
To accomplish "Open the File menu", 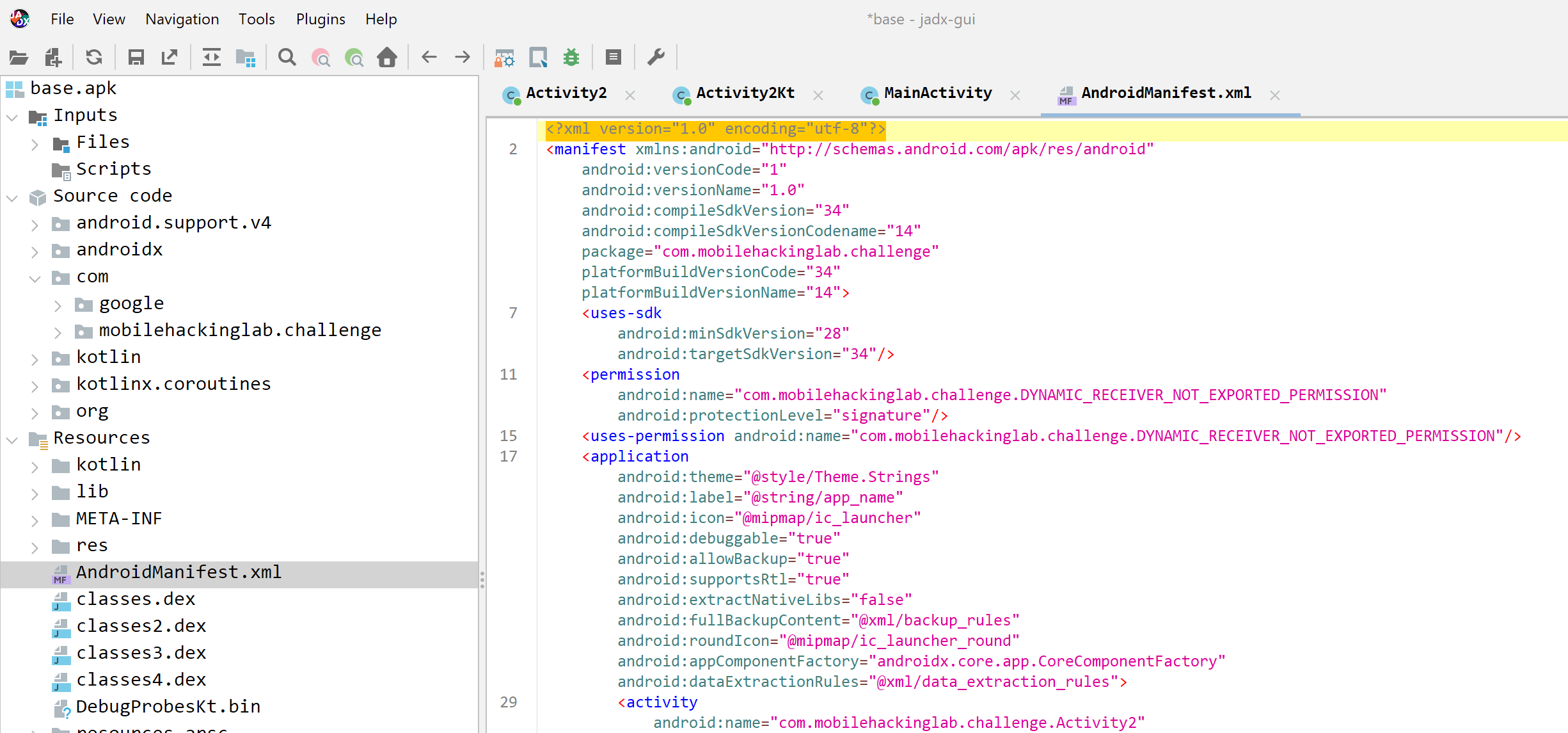I will pyautogui.click(x=62, y=19).
